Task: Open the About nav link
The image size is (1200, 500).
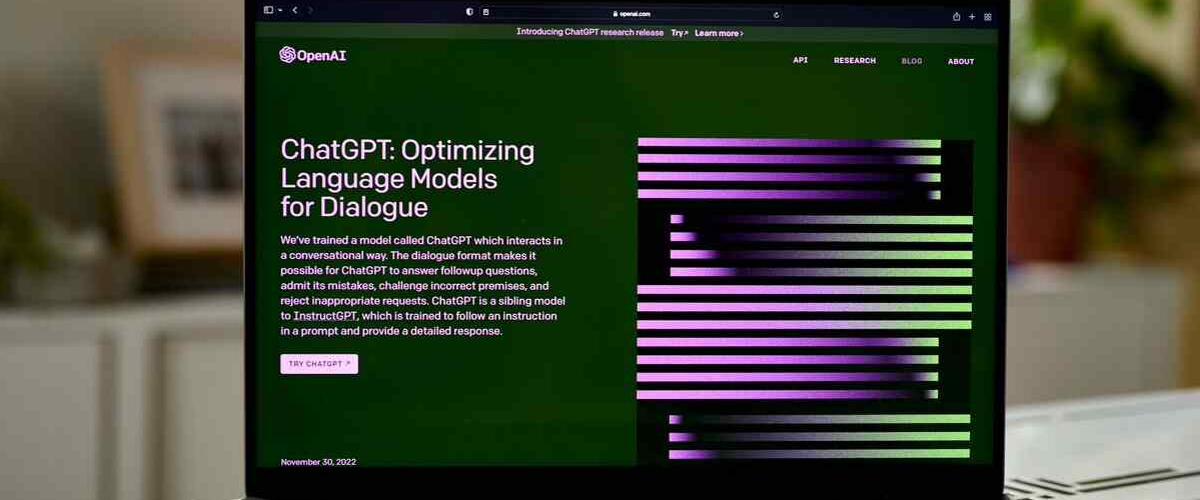Action: coord(960,61)
